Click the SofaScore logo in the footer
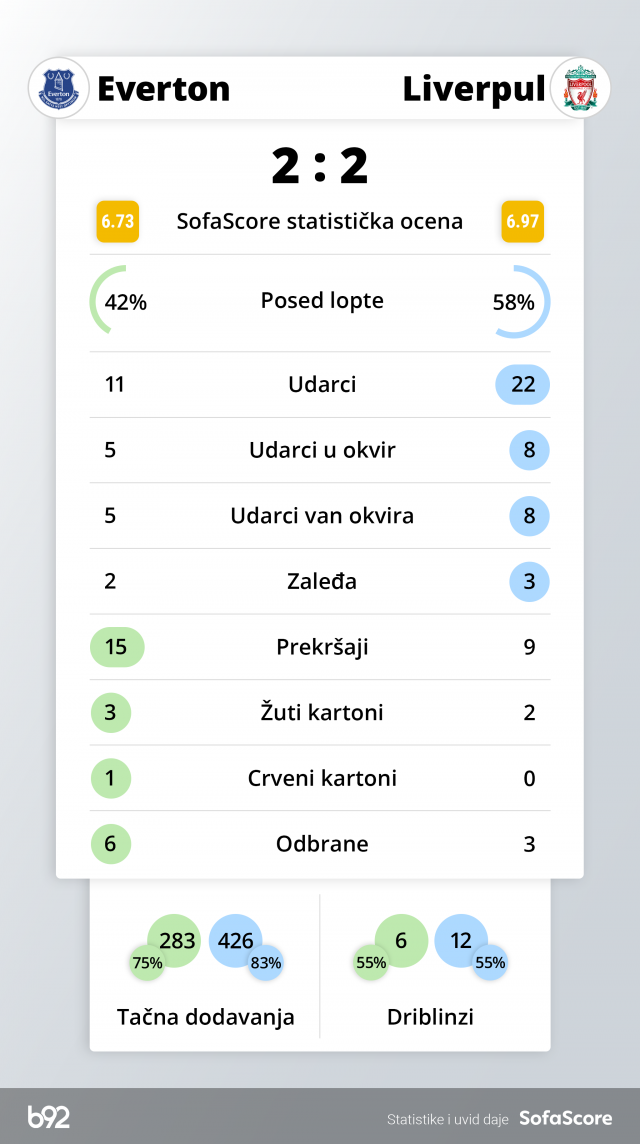Image resolution: width=640 pixels, height=1144 pixels. [x=565, y=1118]
